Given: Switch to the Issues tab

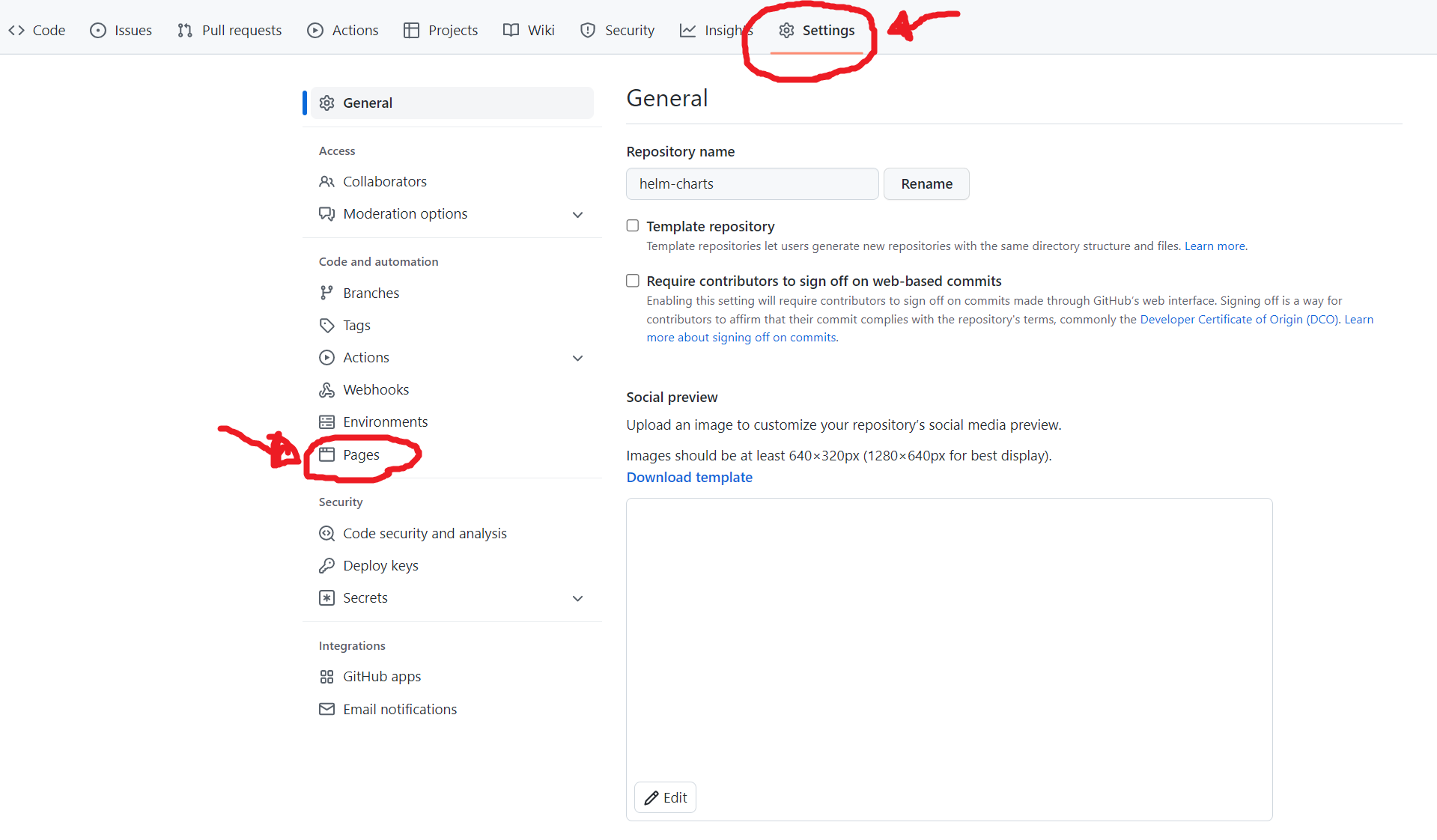Looking at the screenshot, I should click(121, 30).
